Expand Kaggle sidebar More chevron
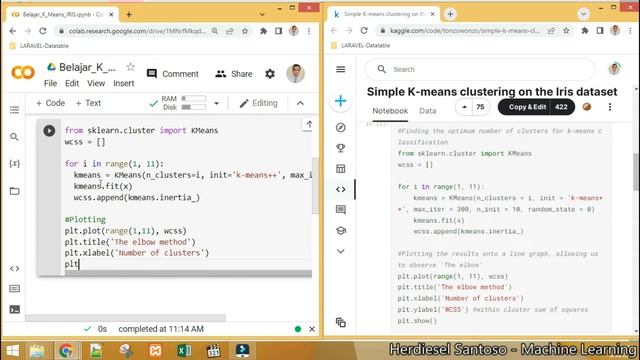640x360 pixels. (x=340, y=251)
